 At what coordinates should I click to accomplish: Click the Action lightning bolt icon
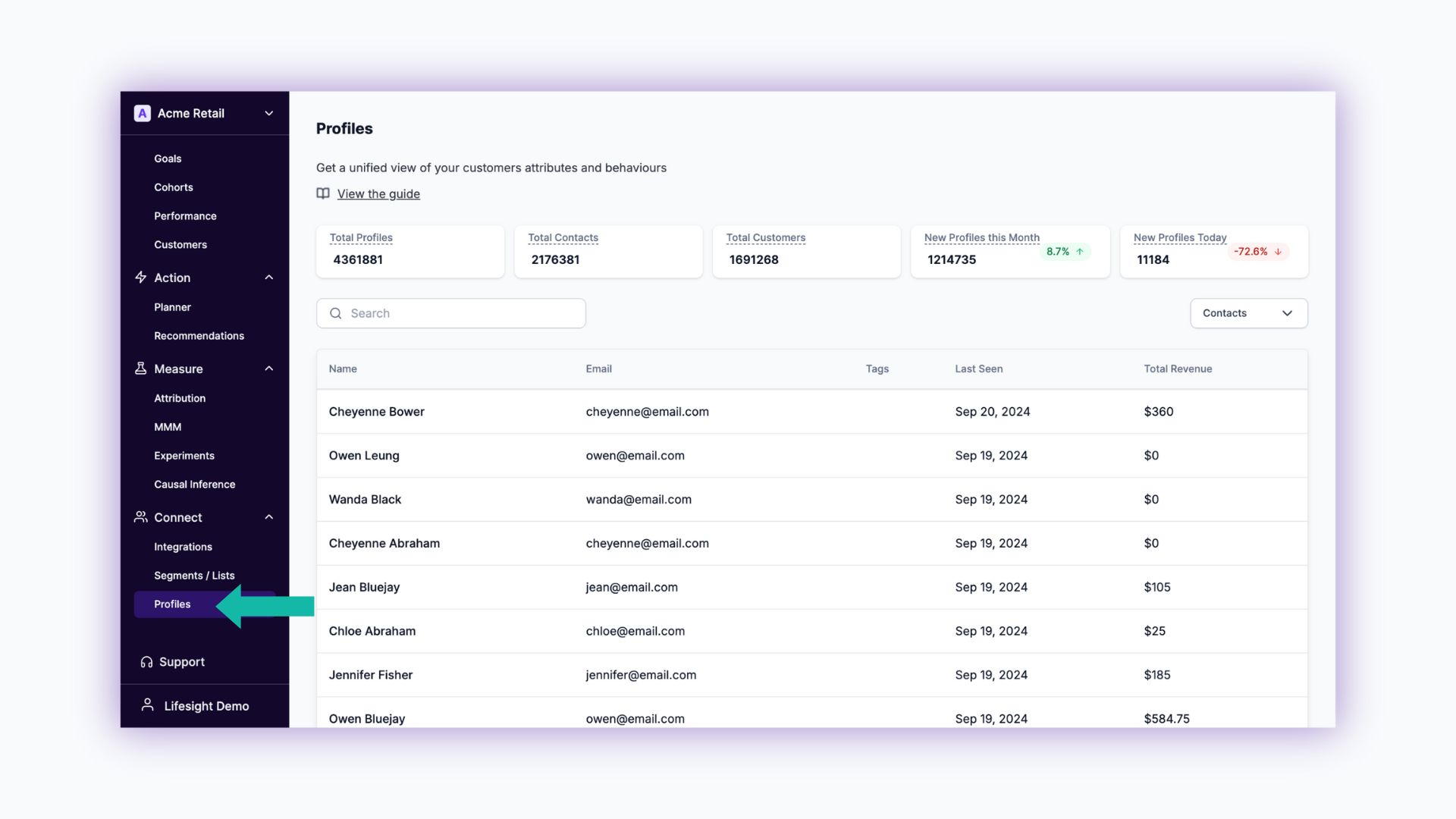[x=141, y=278]
